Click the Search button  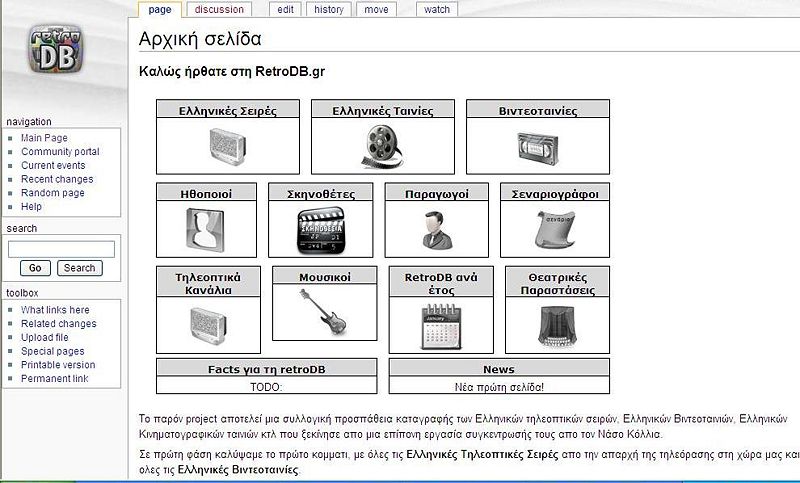coord(80,268)
